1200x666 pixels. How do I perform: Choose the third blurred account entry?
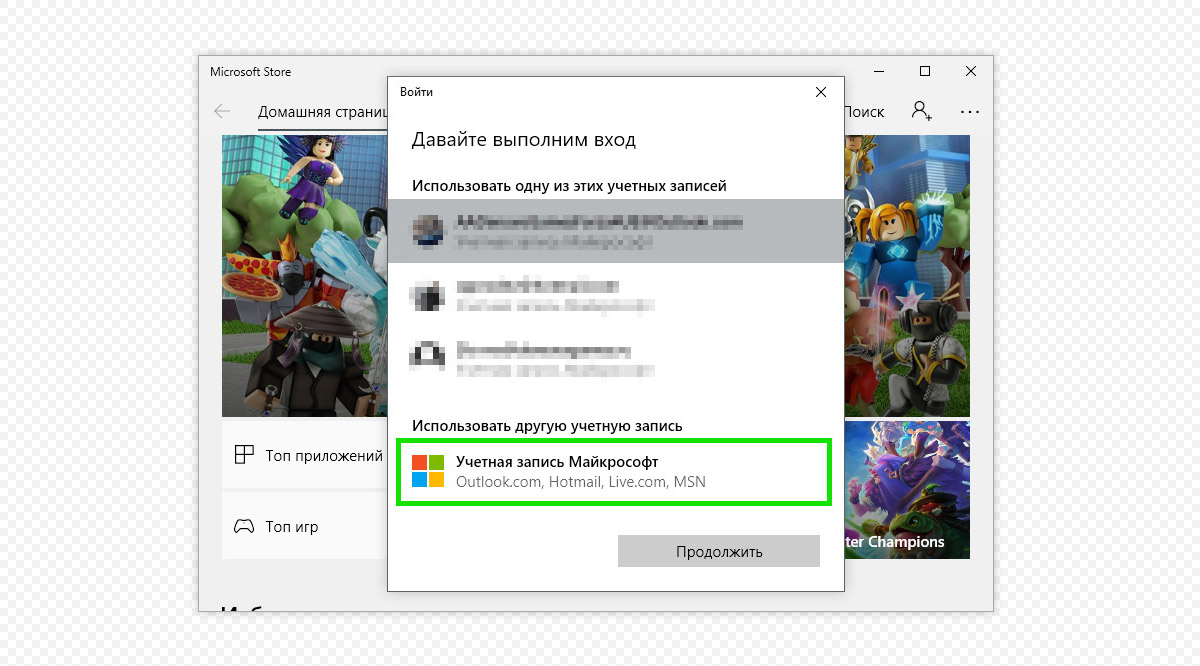612,359
